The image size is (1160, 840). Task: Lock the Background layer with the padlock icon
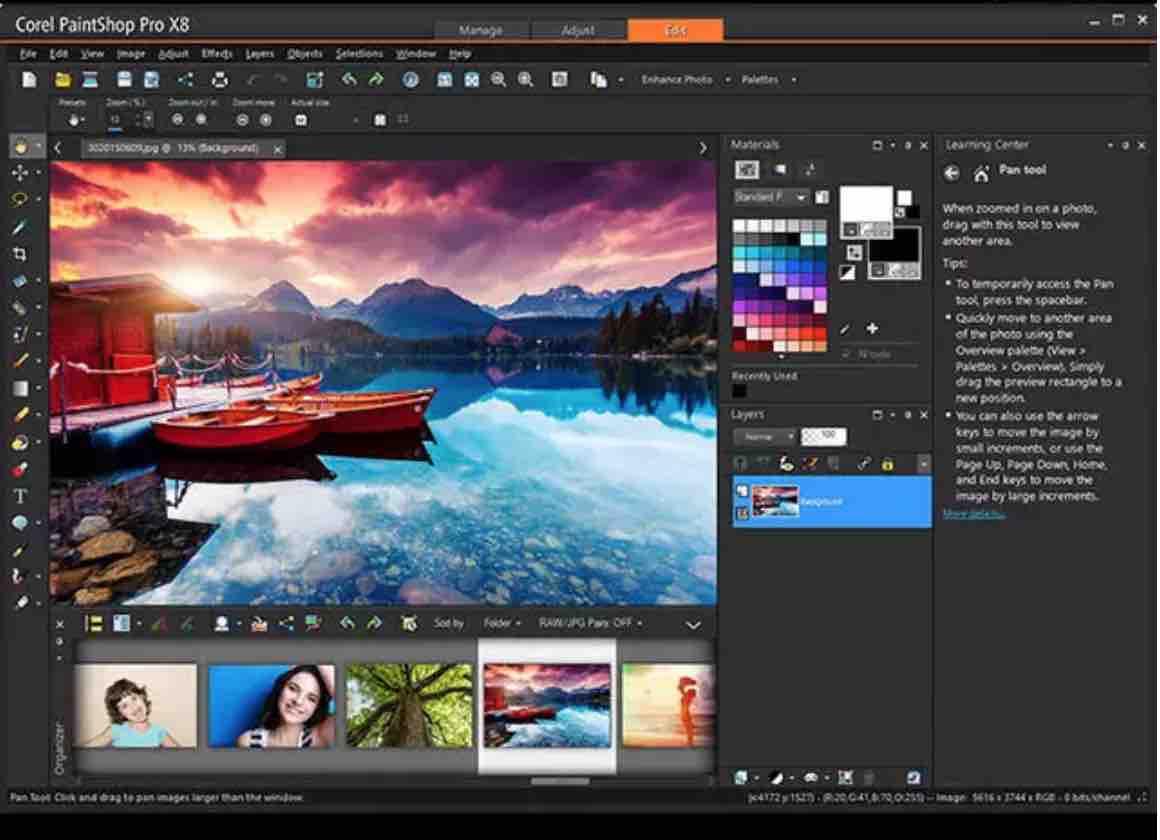click(888, 463)
